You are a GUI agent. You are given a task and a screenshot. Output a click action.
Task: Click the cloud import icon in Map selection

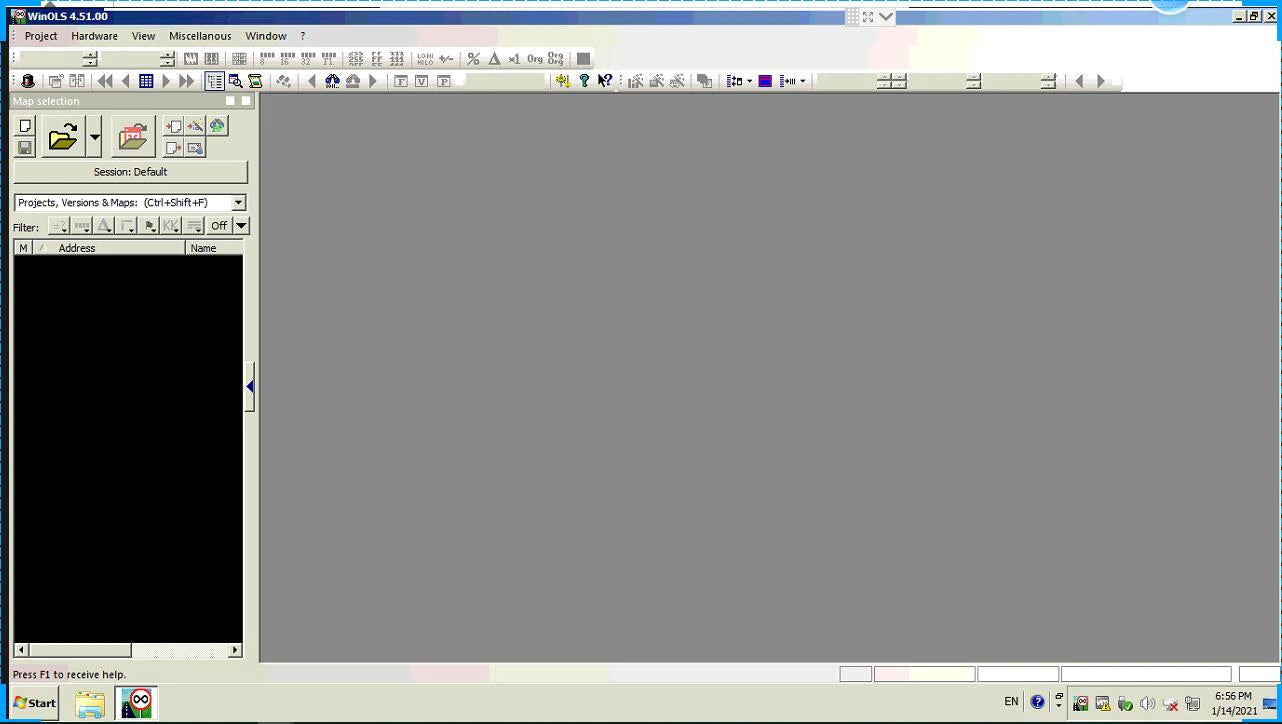click(x=217, y=126)
